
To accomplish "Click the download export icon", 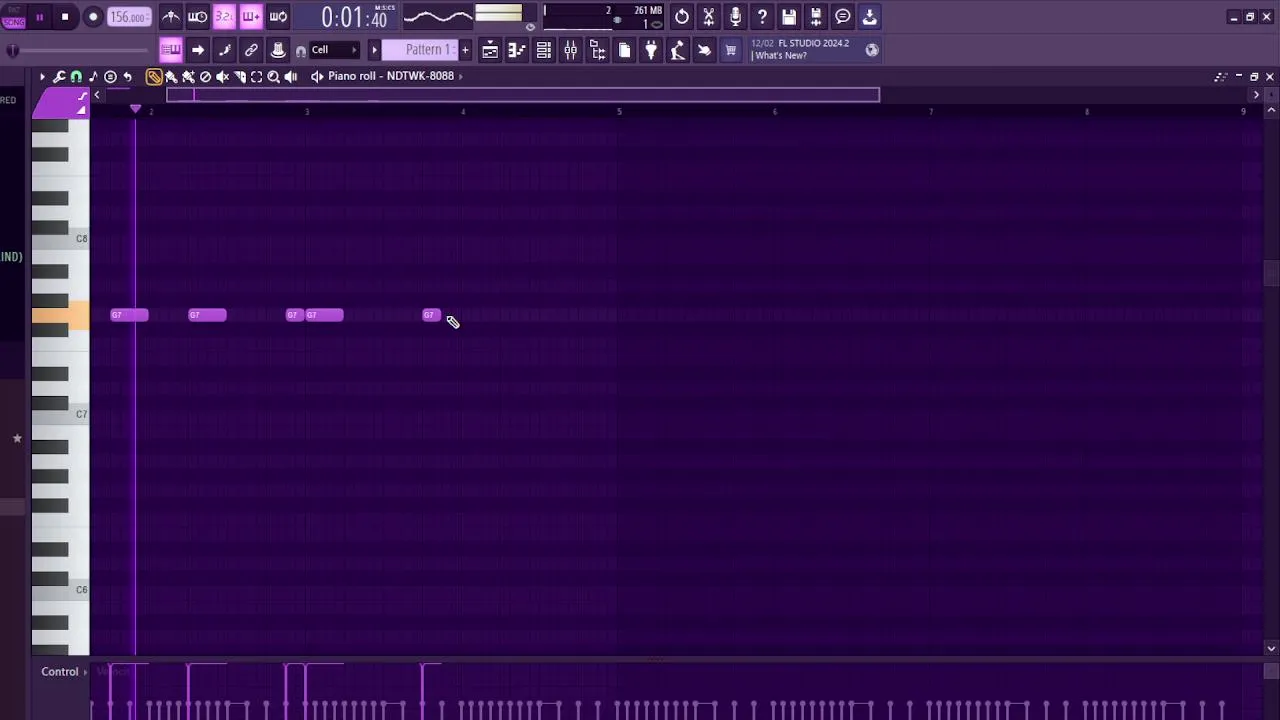I will [x=870, y=16].
